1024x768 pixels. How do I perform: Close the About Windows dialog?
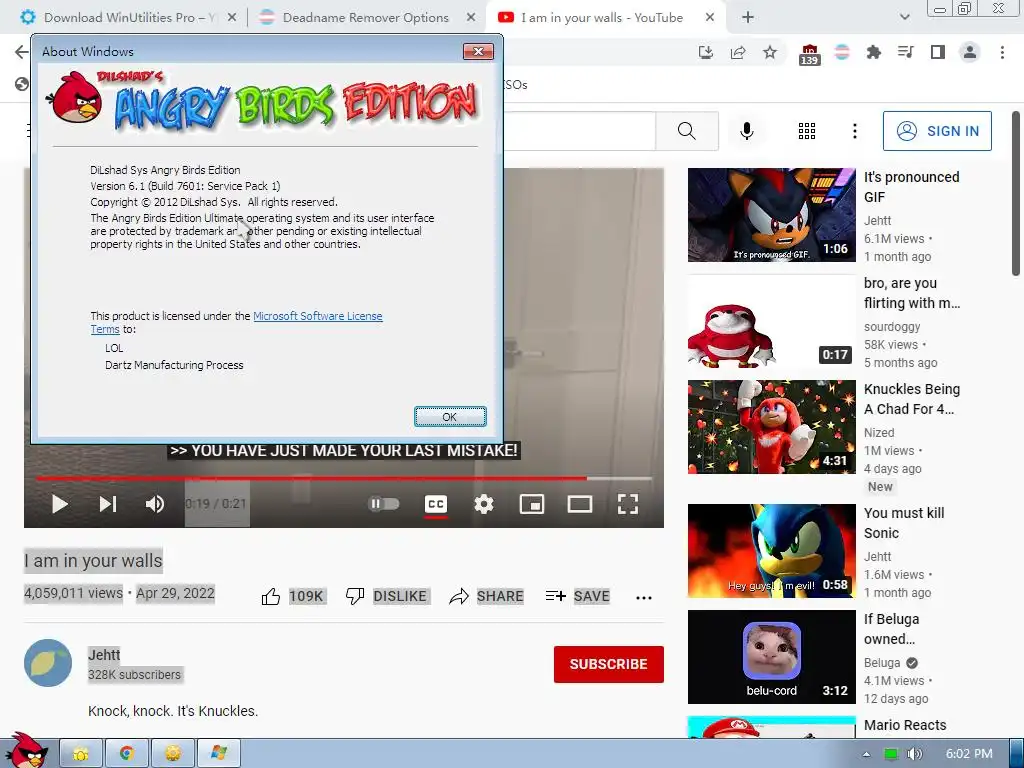(x=478, y=52)
